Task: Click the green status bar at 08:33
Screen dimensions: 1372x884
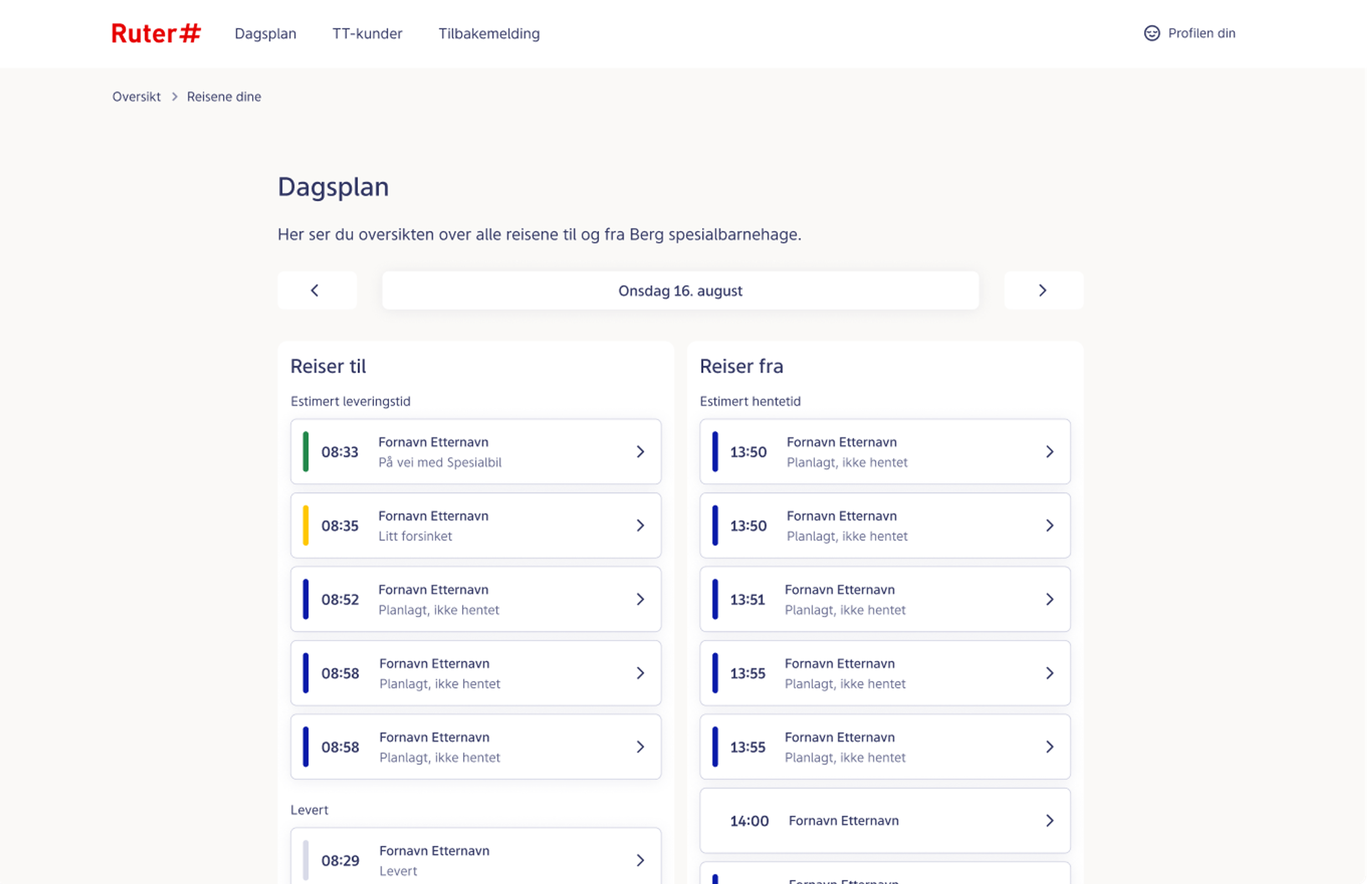Action: click(x=306, y=452)
